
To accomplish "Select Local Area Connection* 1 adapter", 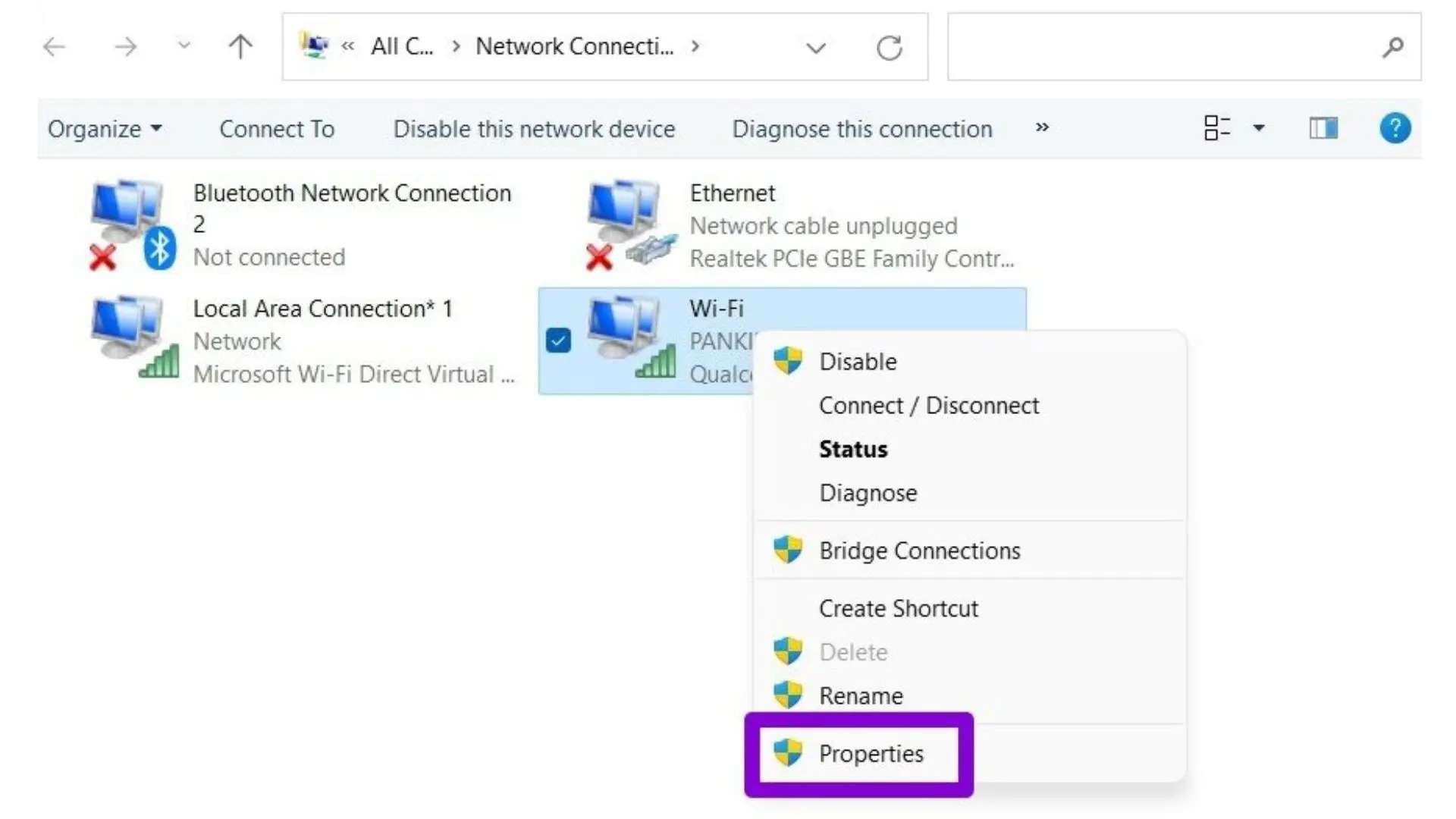I will [x=322, y=309].
